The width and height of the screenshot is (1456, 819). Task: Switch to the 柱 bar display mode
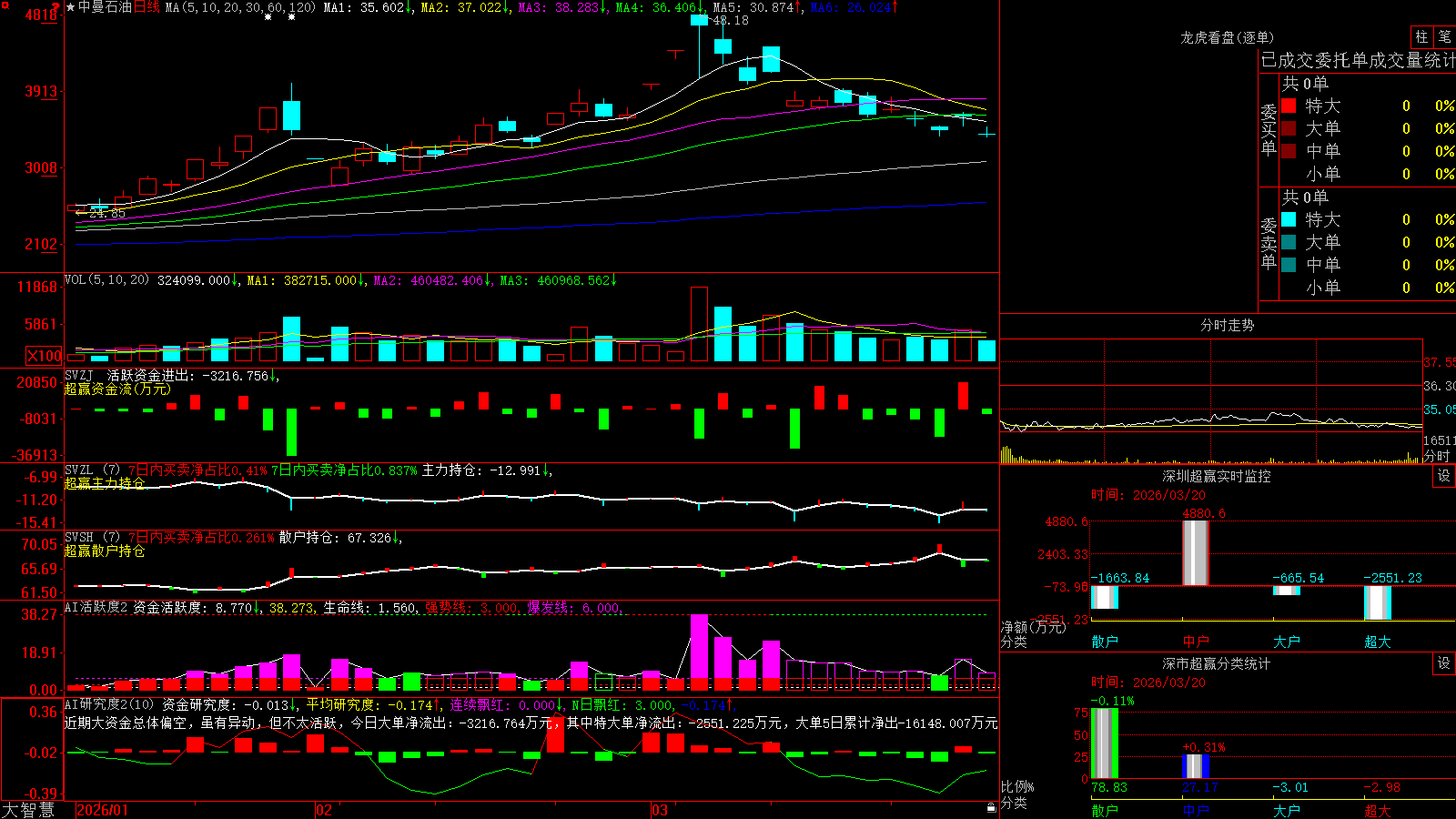pyautogui.click(x=1421, y=37)
